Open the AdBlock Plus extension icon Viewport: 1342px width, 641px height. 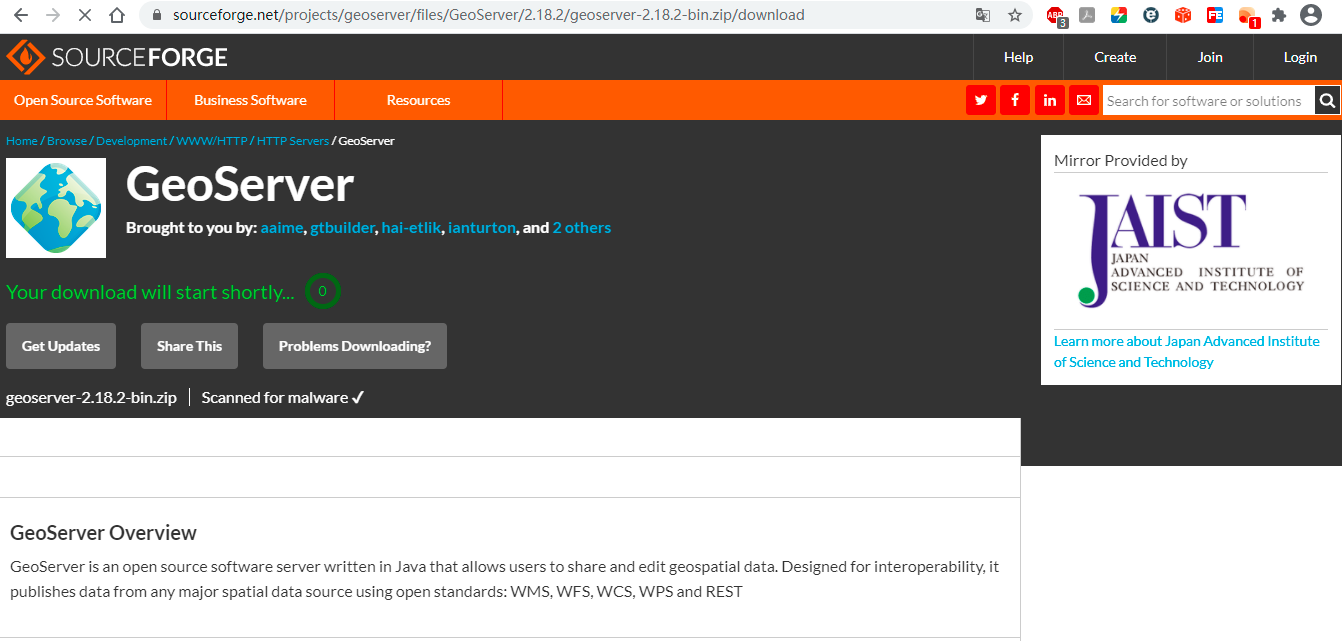[1056, 16]
